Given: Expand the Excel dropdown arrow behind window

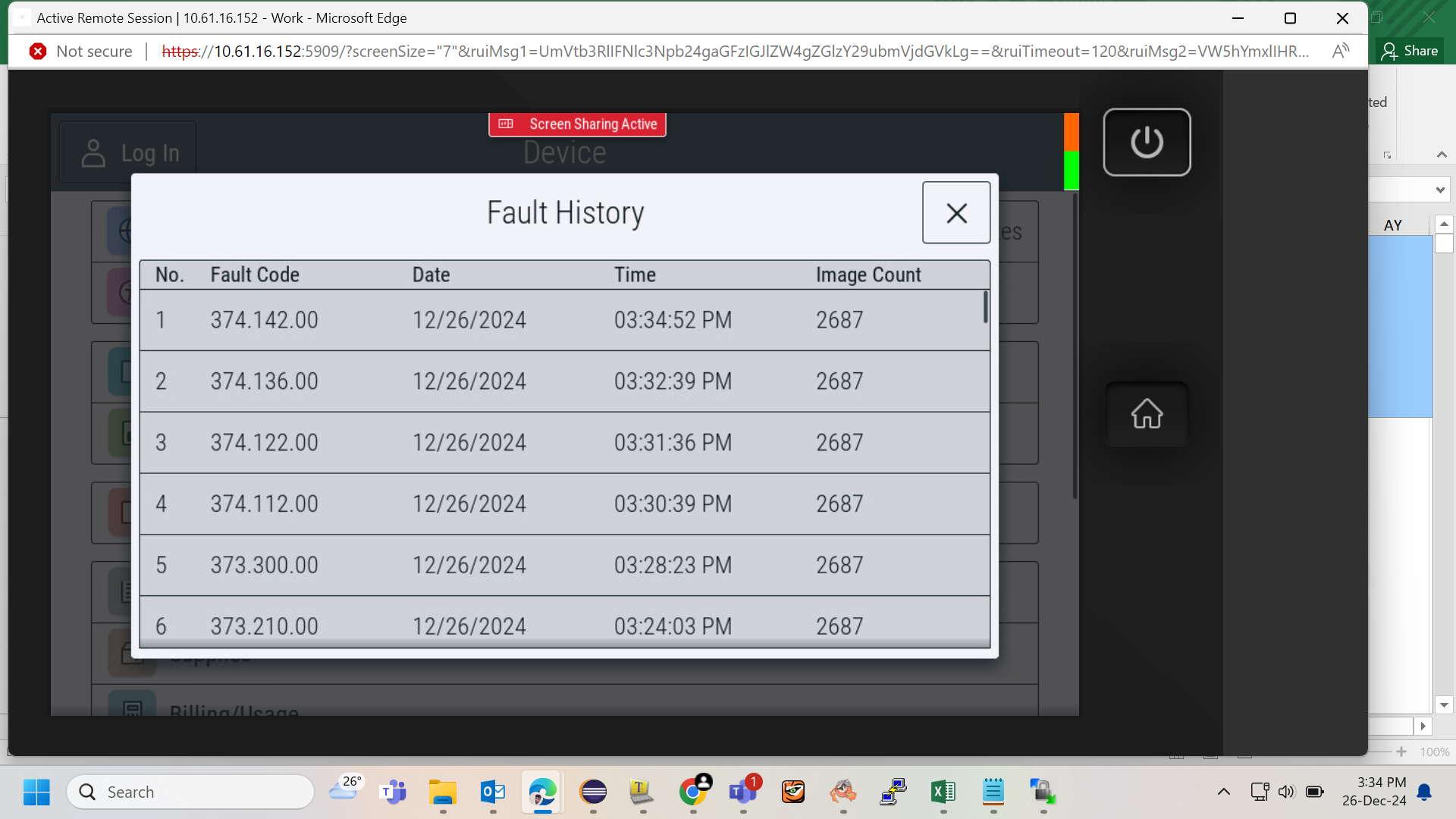Looking at the screenshot, I should pos(1439,190).
